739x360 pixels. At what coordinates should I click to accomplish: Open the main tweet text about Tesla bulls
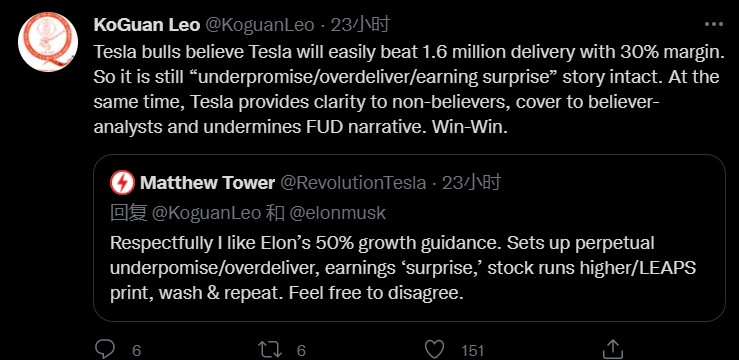click(408, 90)
